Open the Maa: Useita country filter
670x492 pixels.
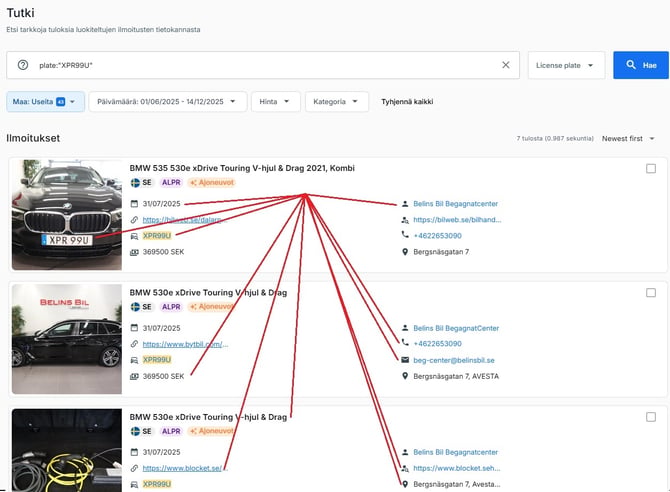pyautogui.click(x=45, y=102)
